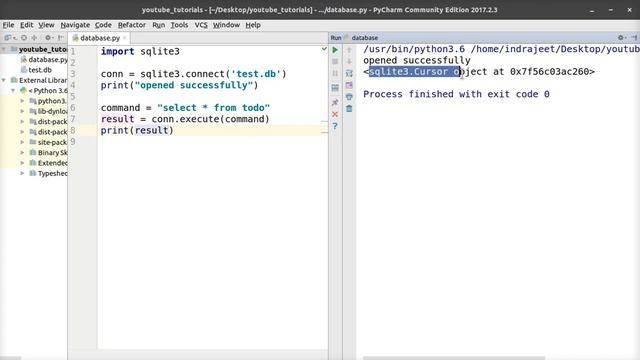Open Run panel help question mark icon
640x360 pixels.
point(335,126)
